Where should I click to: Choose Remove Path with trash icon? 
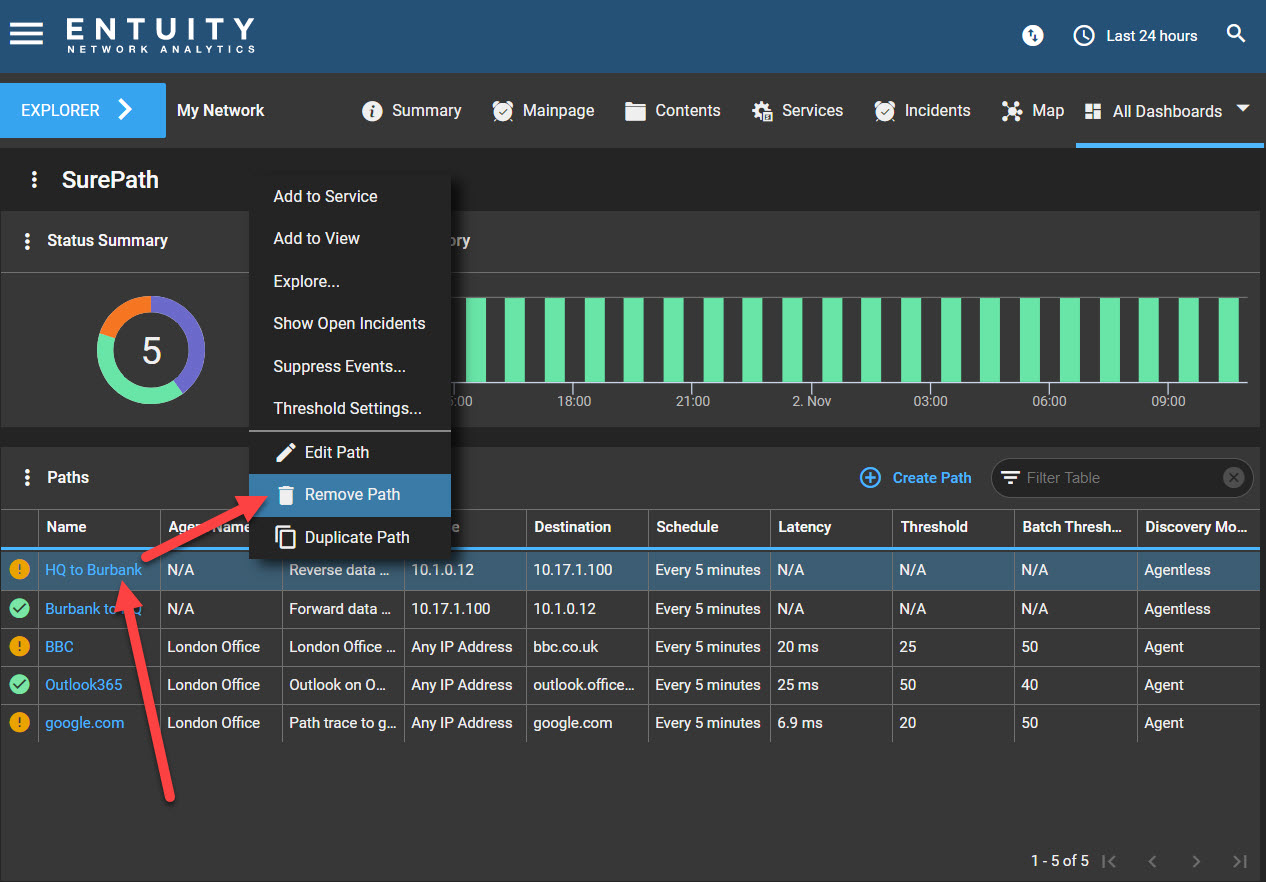[x=350, y=495]
